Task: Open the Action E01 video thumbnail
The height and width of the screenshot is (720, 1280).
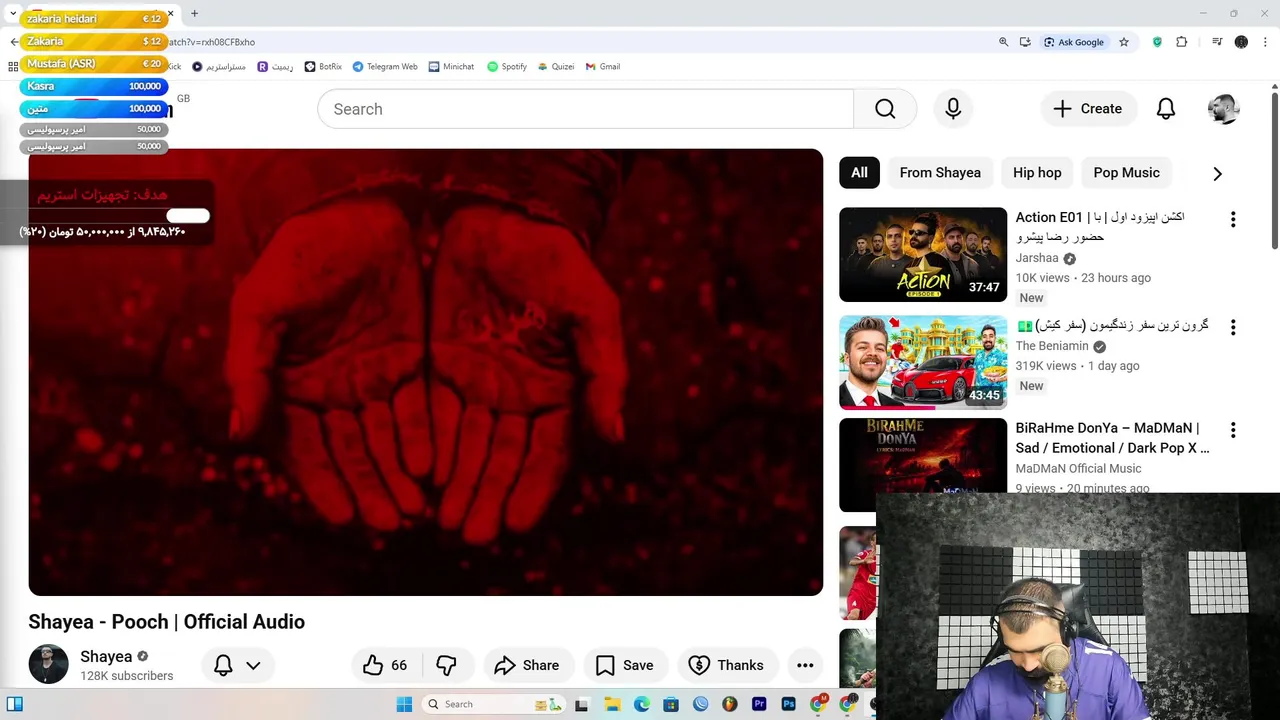Action: (923, 254)
